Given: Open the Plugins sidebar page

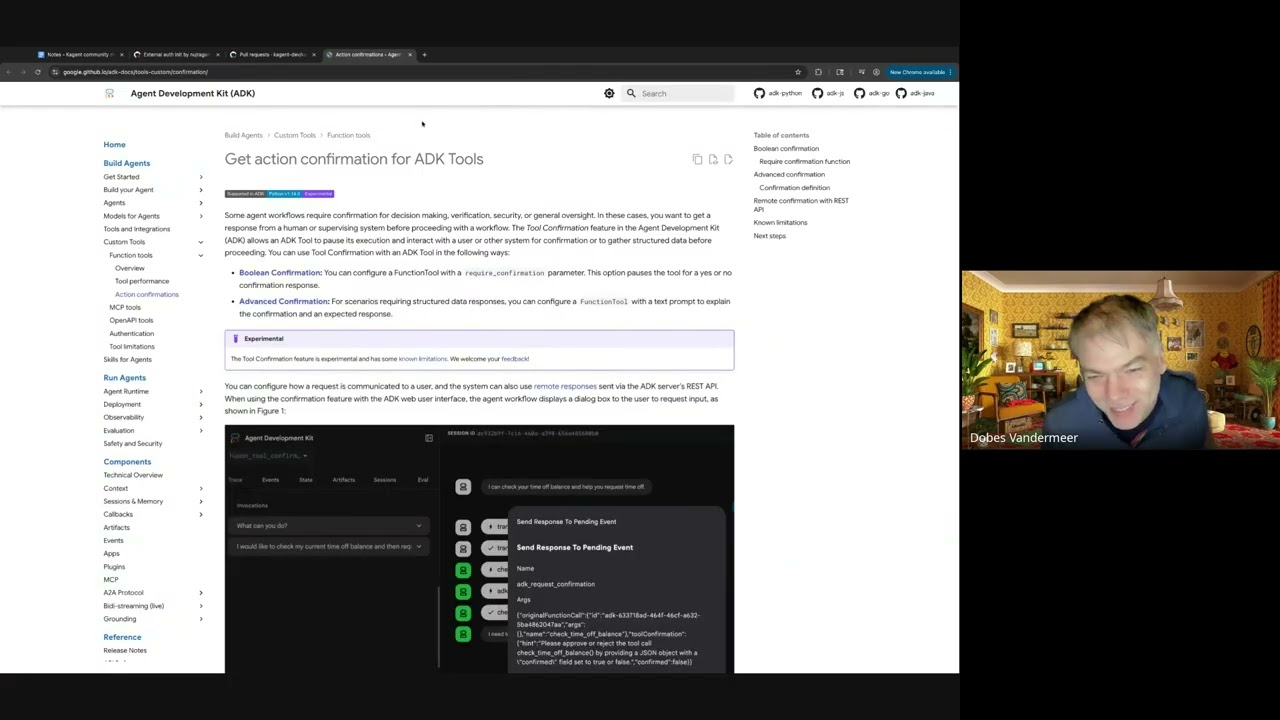Looking at the screenshot, I should [x=114, y=566].
